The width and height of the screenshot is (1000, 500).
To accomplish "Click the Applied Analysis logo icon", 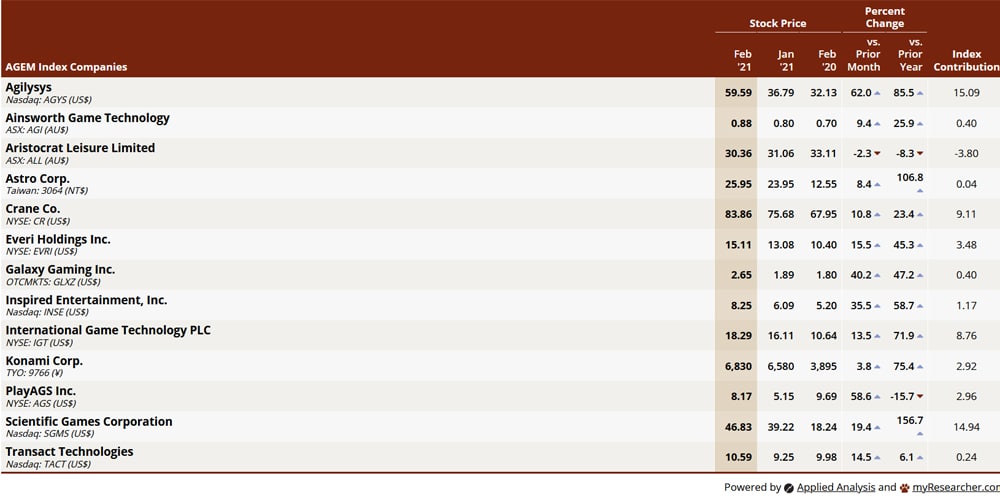I will point(789,488).
